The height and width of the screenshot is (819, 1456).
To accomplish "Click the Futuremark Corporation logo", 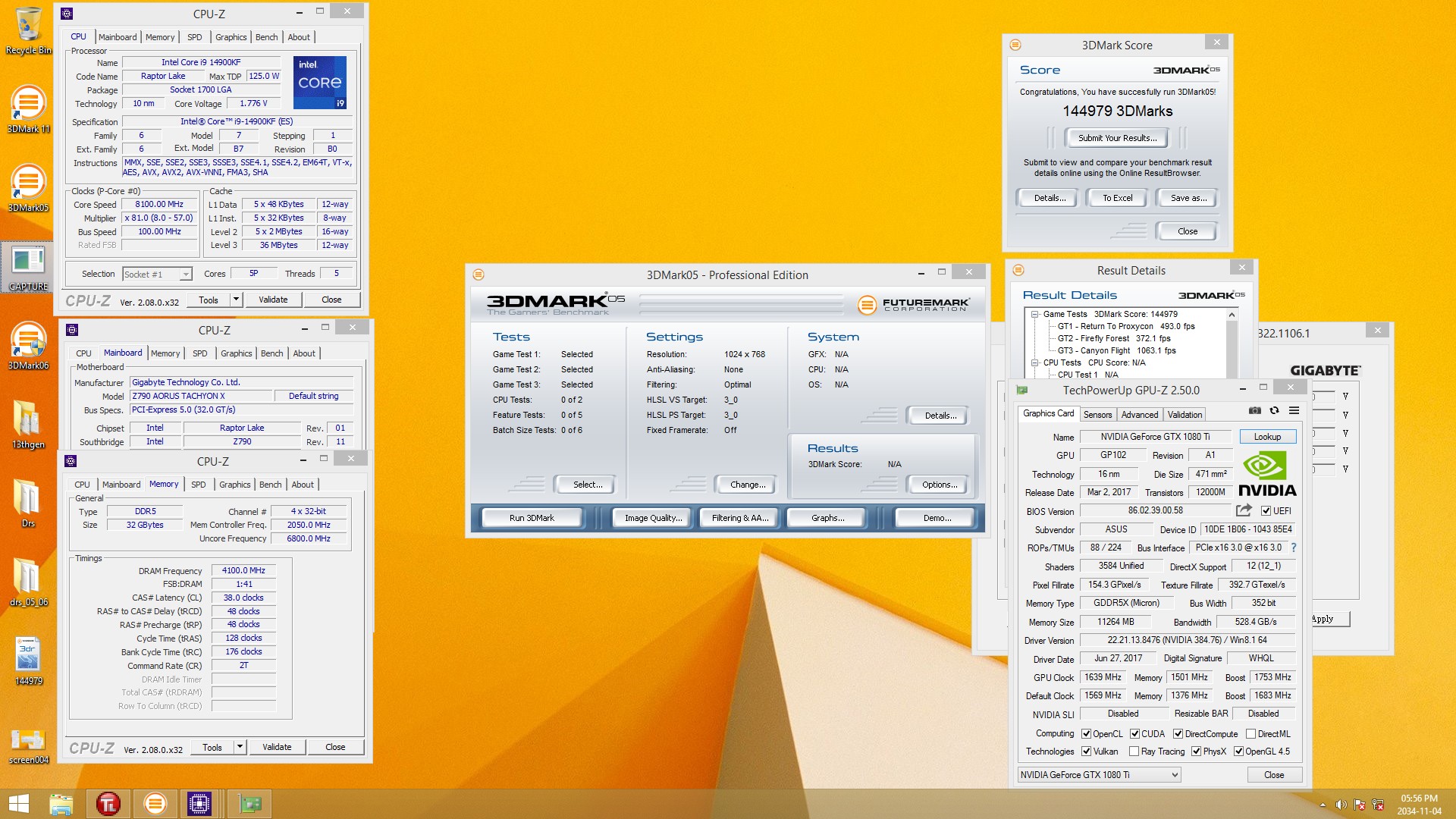I will point(913,305).
